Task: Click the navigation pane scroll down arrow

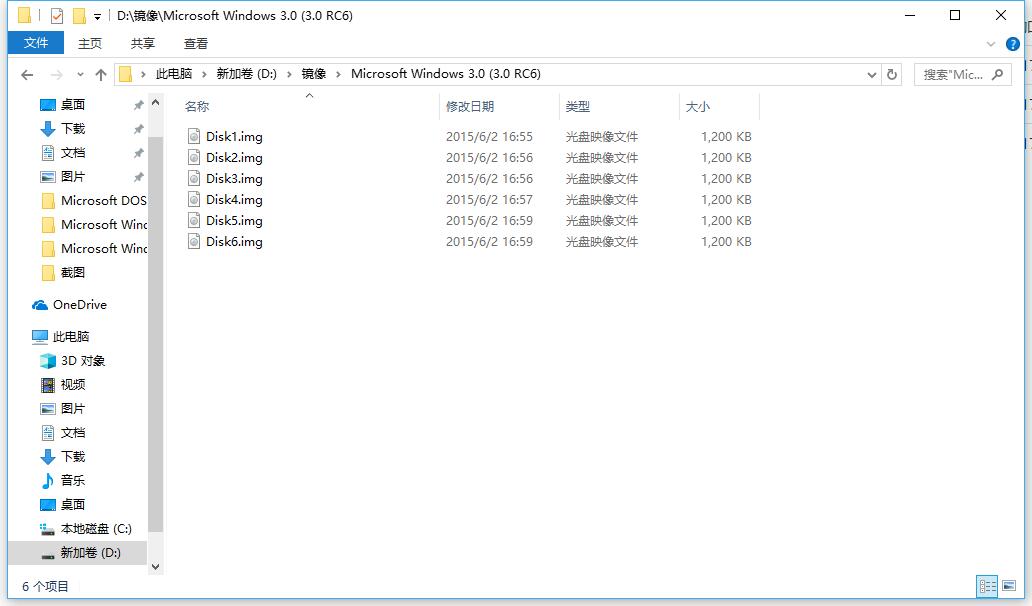Action: [x=155, y=567]
